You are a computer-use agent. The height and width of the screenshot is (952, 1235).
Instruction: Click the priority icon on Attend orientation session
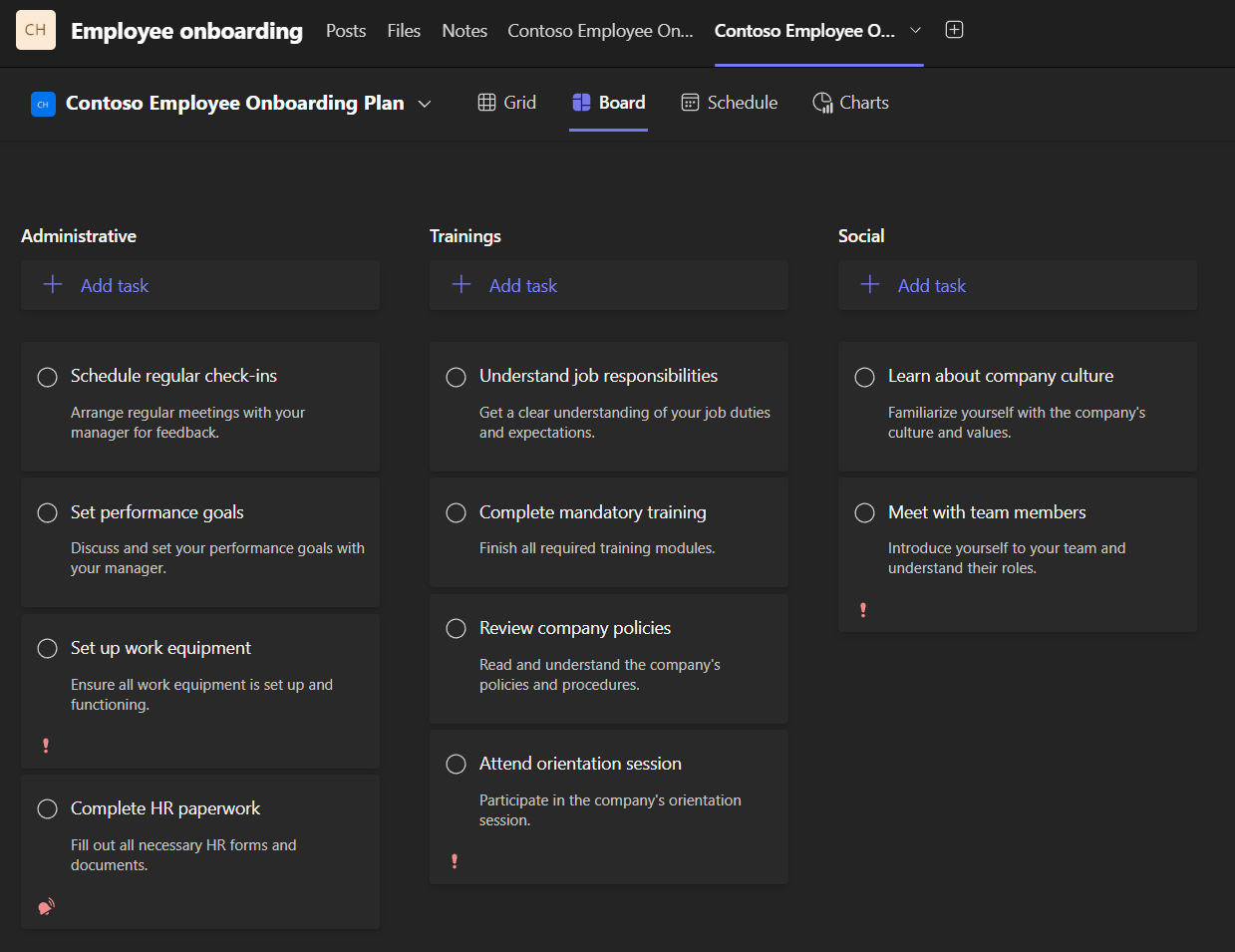pos(455,861)
